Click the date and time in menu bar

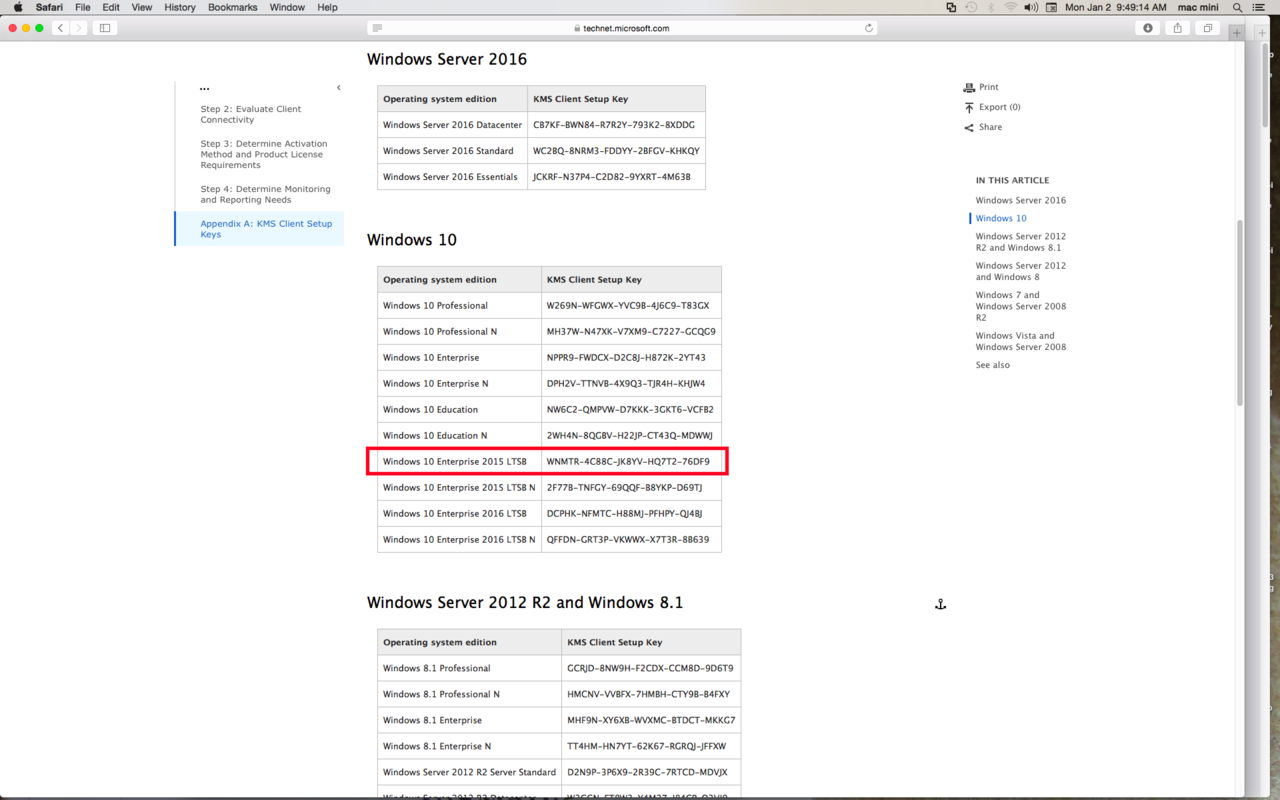pos(1116,7)
